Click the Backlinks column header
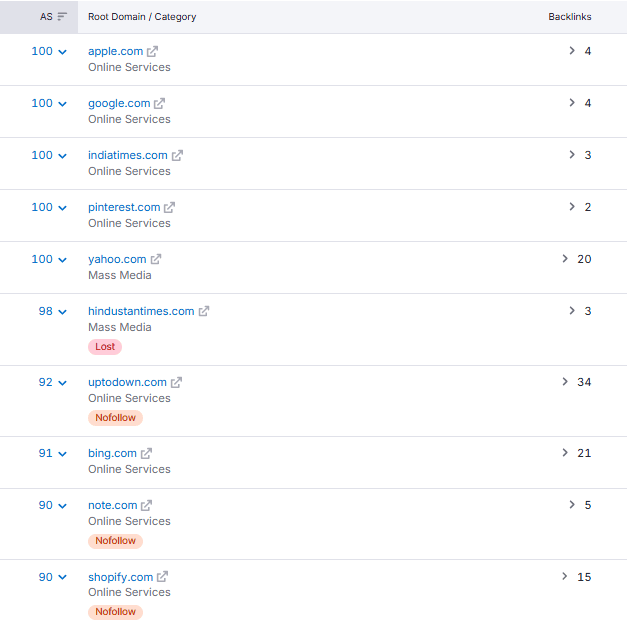Screen dimensions: 627x624 pos(570,17)
